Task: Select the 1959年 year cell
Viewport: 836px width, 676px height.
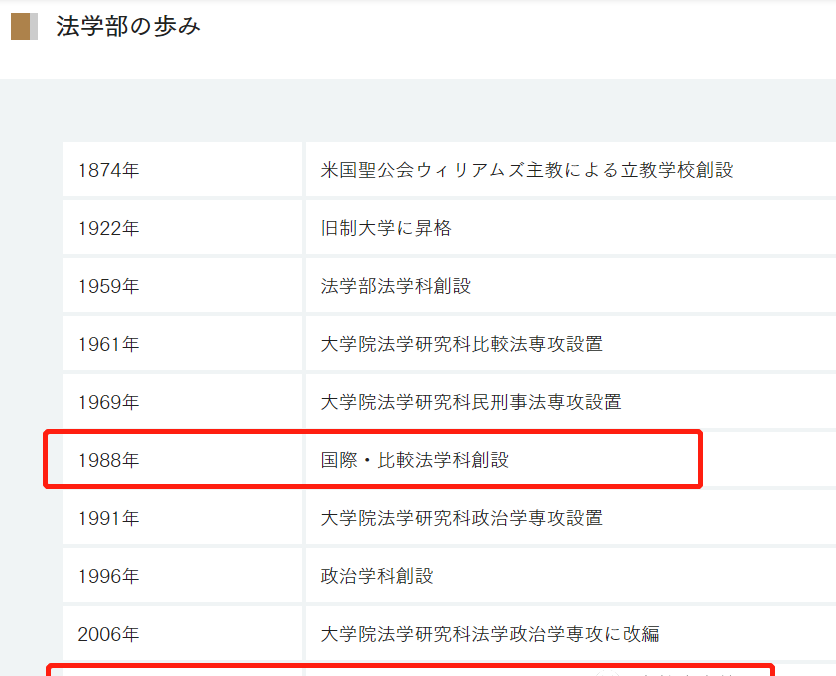Action: coord(182,286)
